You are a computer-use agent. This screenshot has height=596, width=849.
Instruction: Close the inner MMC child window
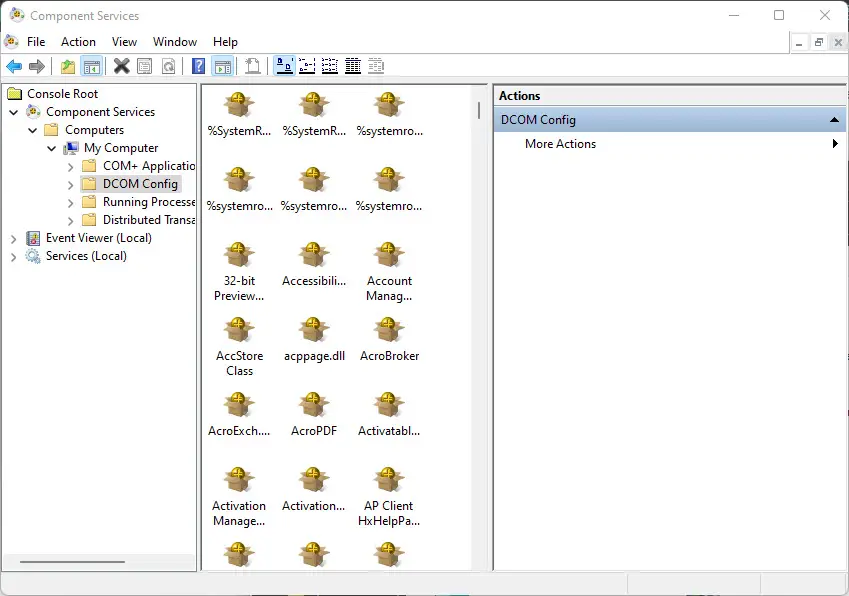click(838, 42)
